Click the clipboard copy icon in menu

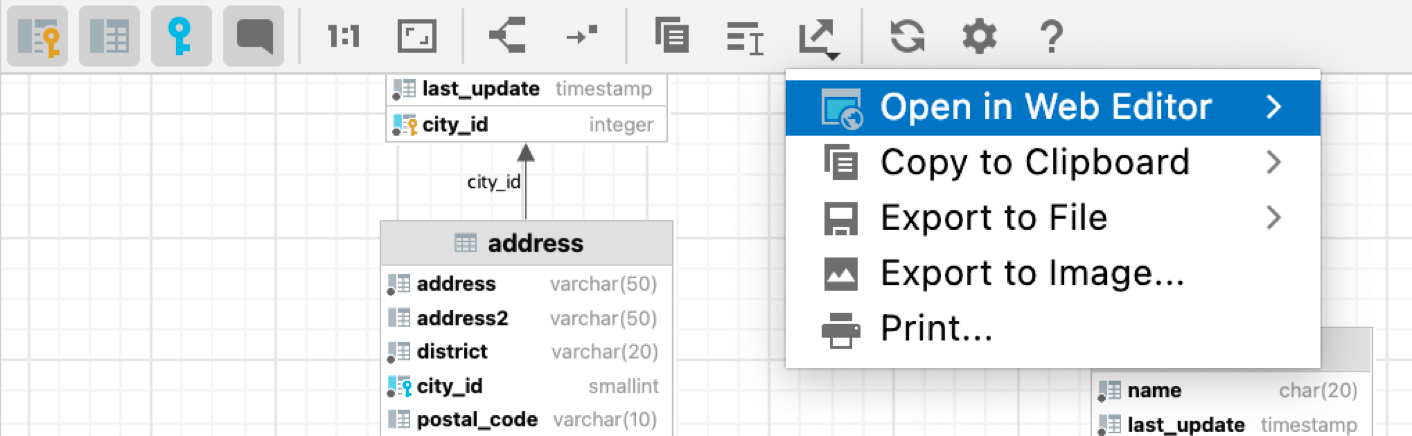click(841, 162)
